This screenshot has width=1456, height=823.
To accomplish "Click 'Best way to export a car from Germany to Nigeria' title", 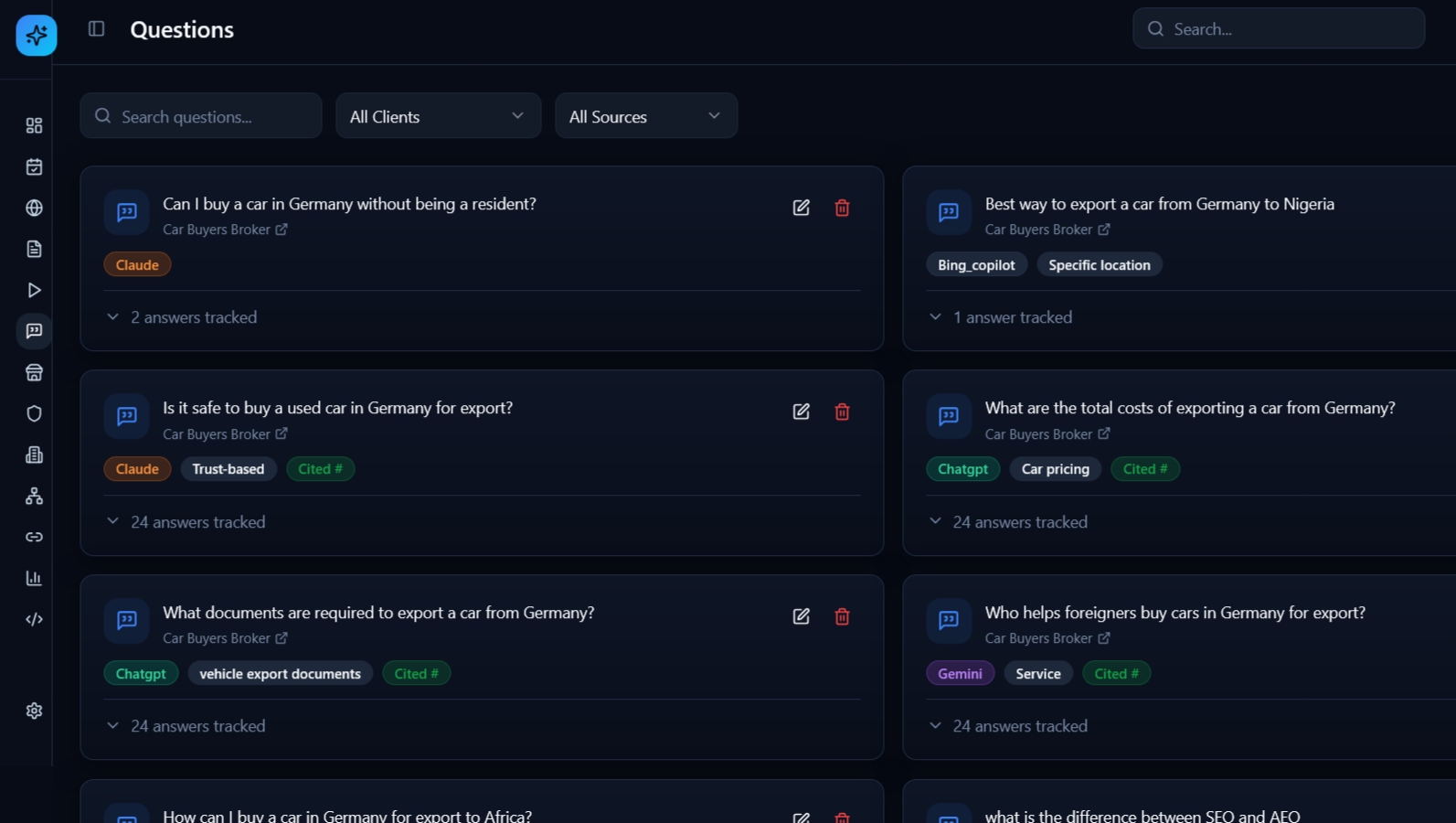I will (x=1160, y=204).
